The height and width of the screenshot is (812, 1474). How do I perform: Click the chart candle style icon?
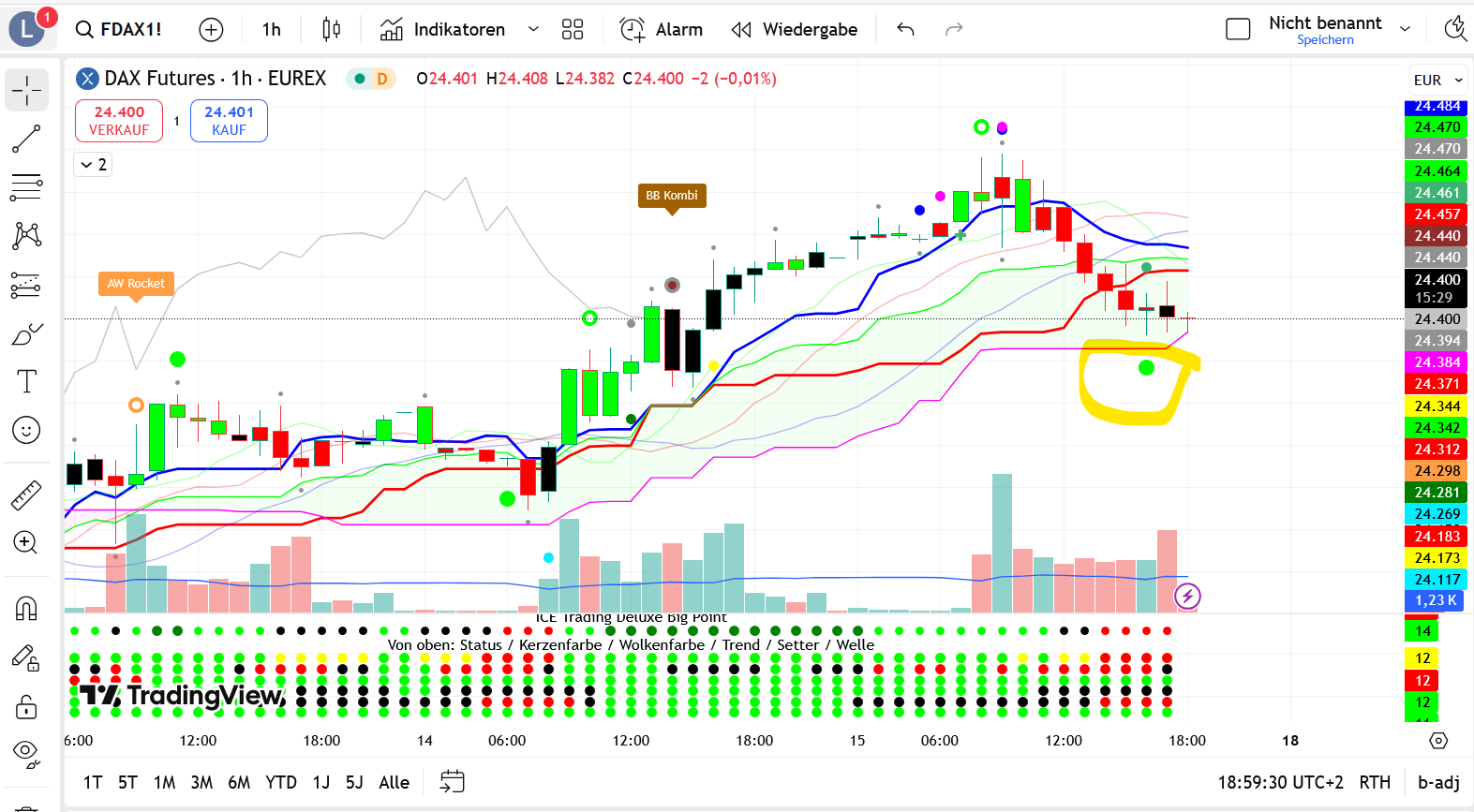tap(331, 30)
